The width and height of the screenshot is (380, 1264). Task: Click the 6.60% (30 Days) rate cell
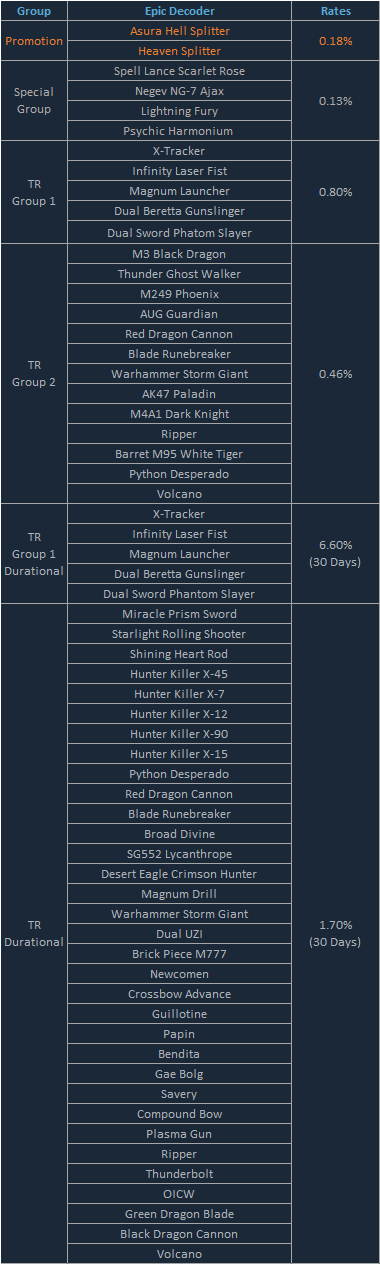[335, 554]
